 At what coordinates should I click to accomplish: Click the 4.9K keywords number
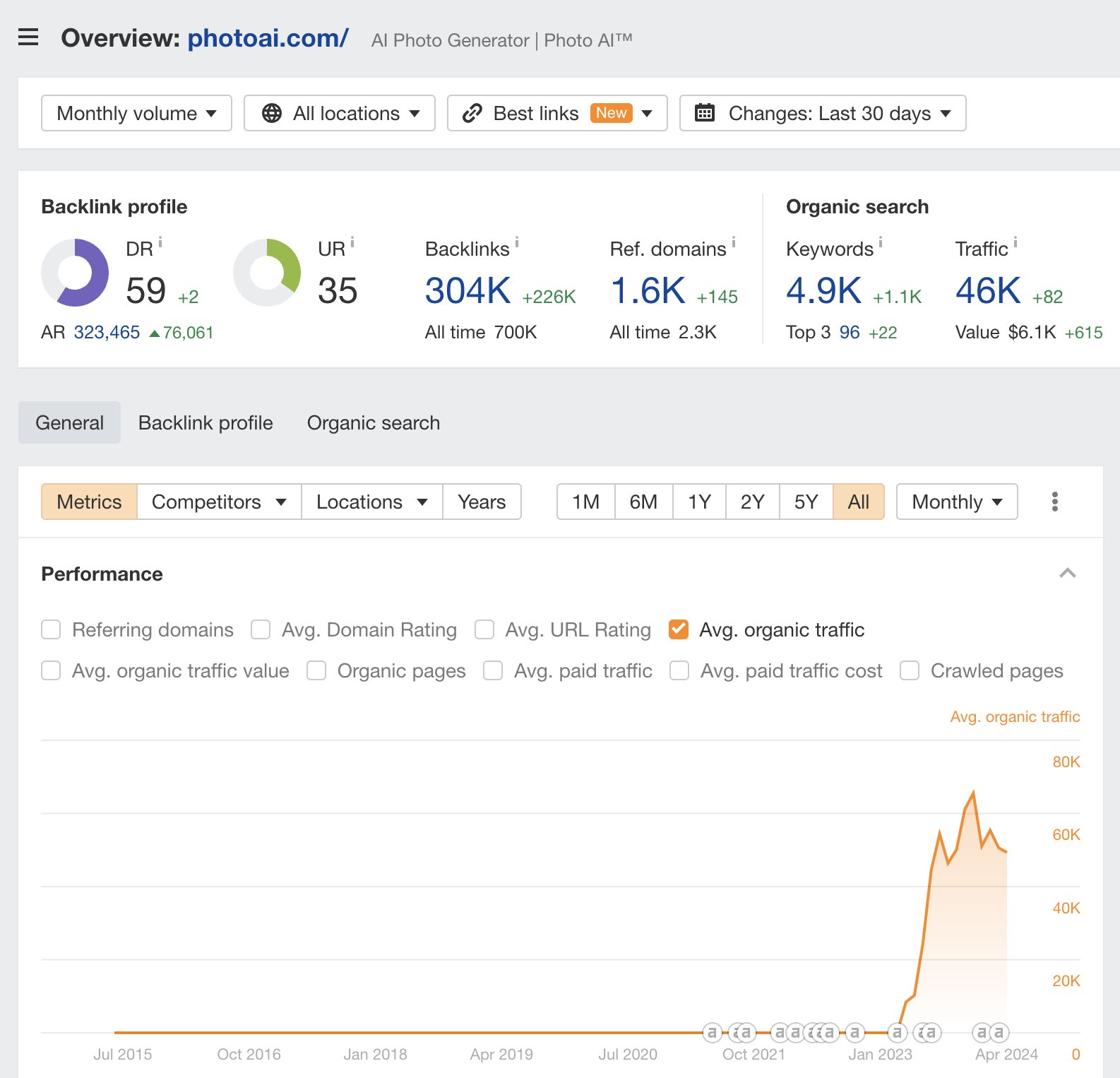[x=824, y=290]
